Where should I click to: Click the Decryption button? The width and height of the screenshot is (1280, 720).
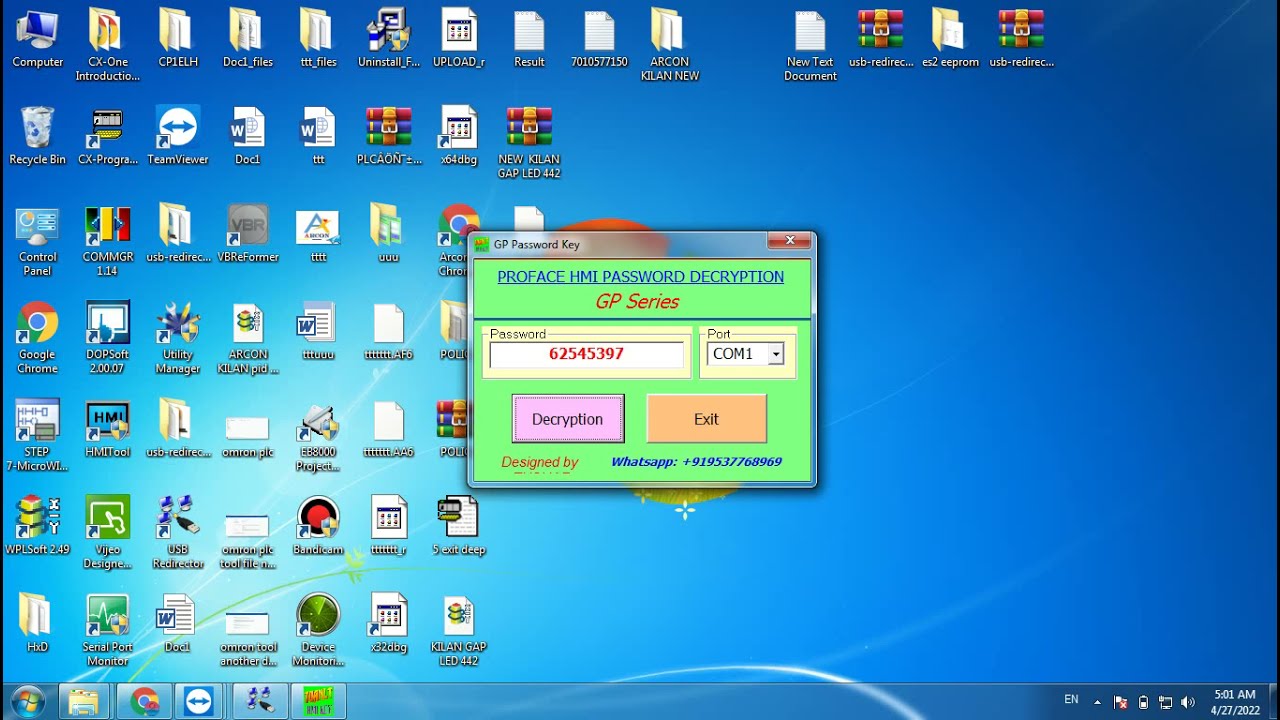(x=568, y=419)
